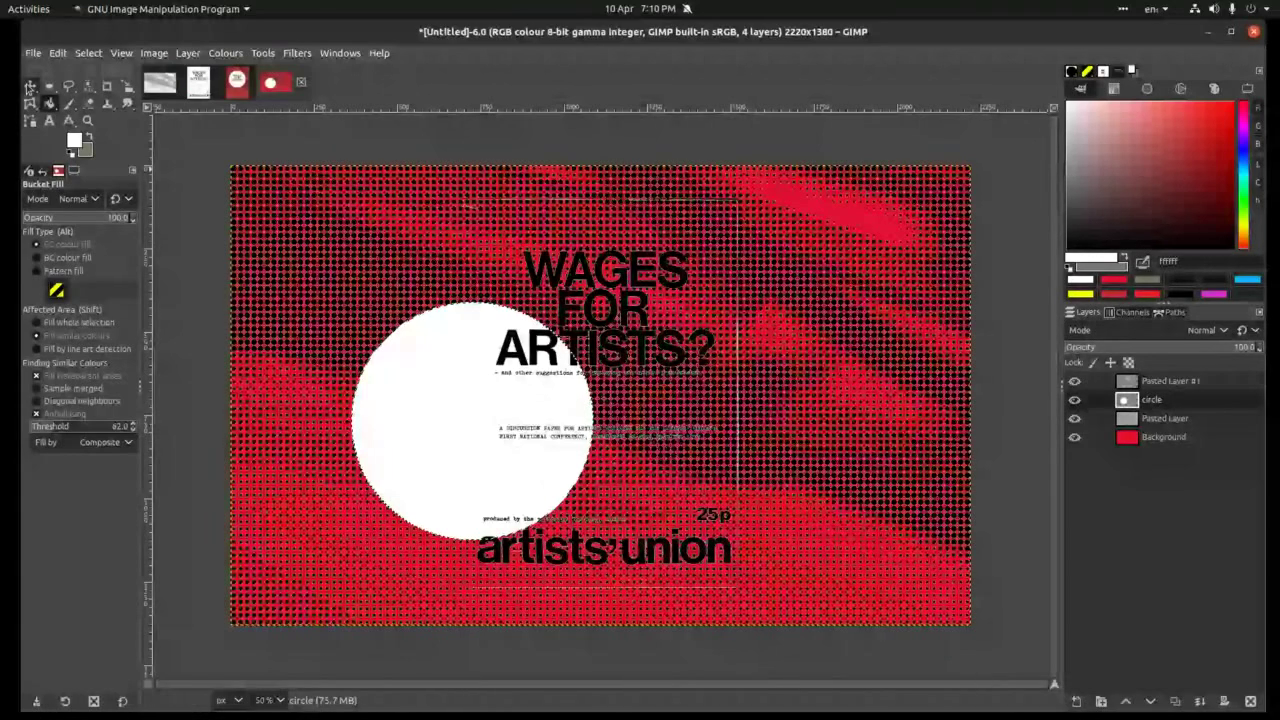Select the Move tool in toolbox
The image size is (1280, 720).
(x=30, y=87)
